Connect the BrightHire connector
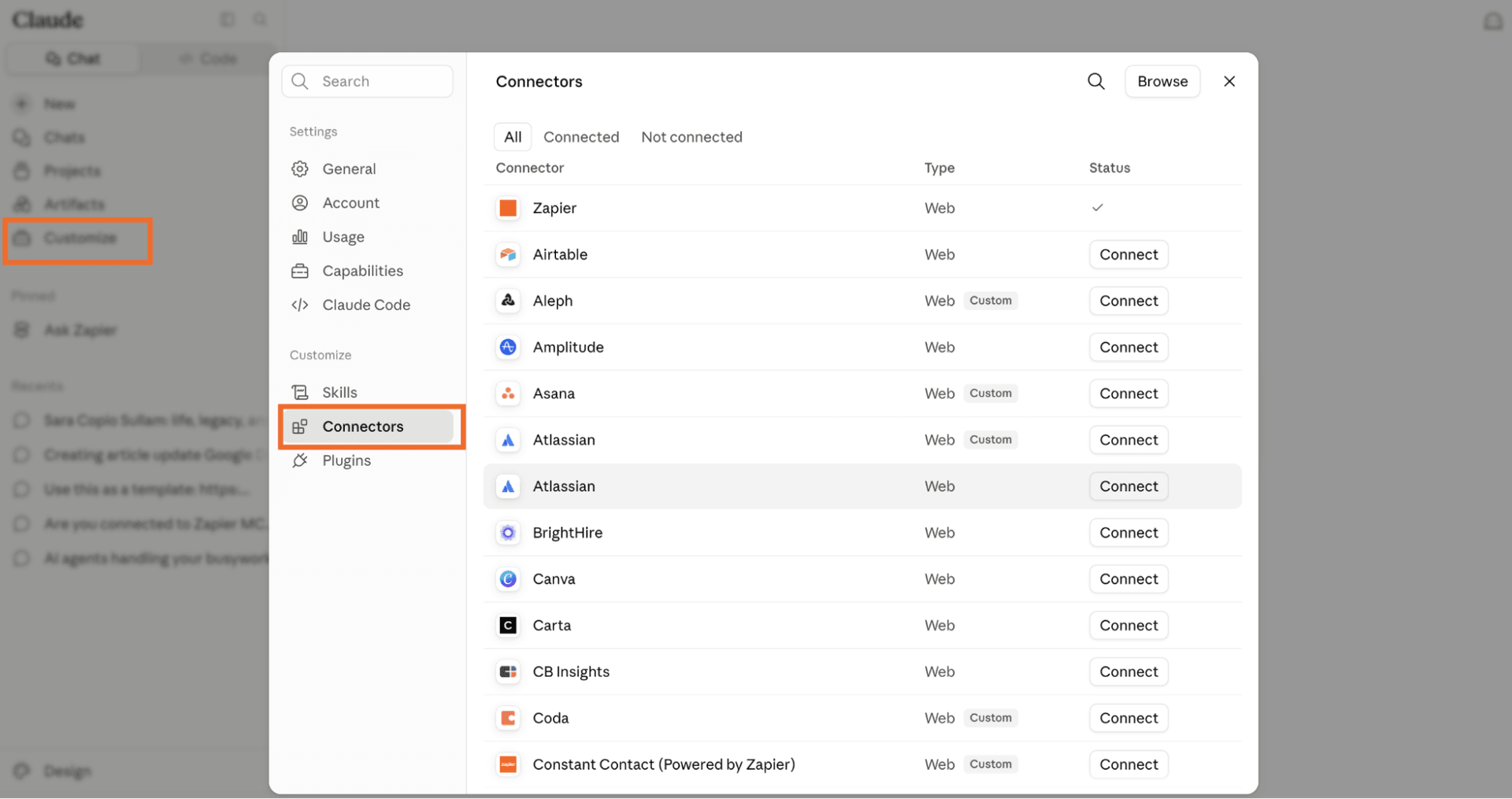The width and height of the screenshot is (1512, 799). pos(1128,533)
